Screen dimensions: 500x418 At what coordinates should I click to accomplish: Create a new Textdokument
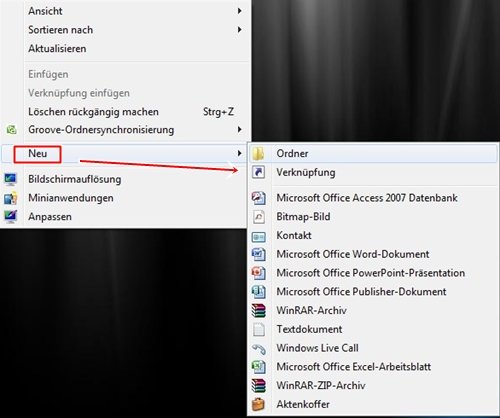click(x=373, y=329)
